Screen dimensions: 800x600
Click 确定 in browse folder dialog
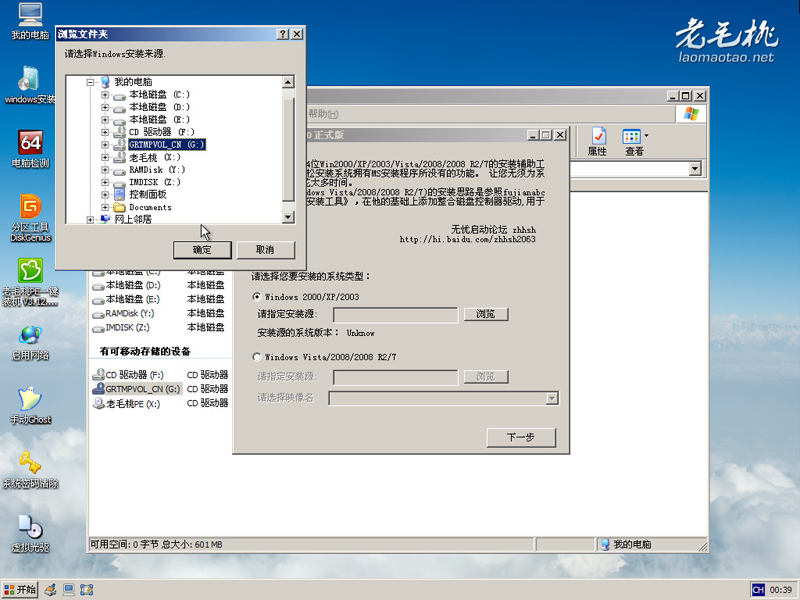point(202,250)
